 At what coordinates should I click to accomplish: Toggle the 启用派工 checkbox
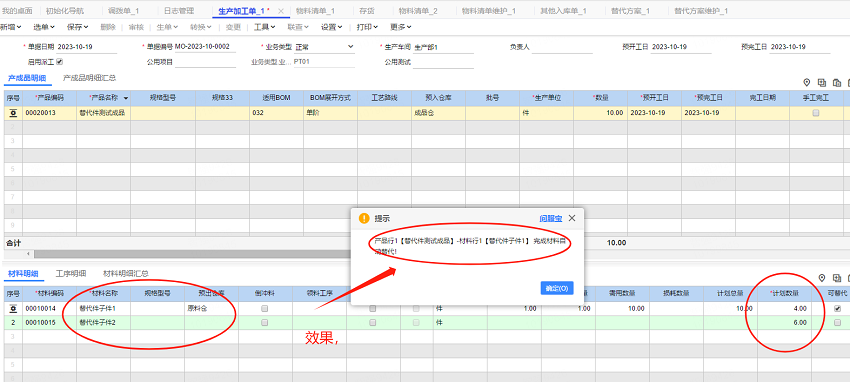coord(60,62)
